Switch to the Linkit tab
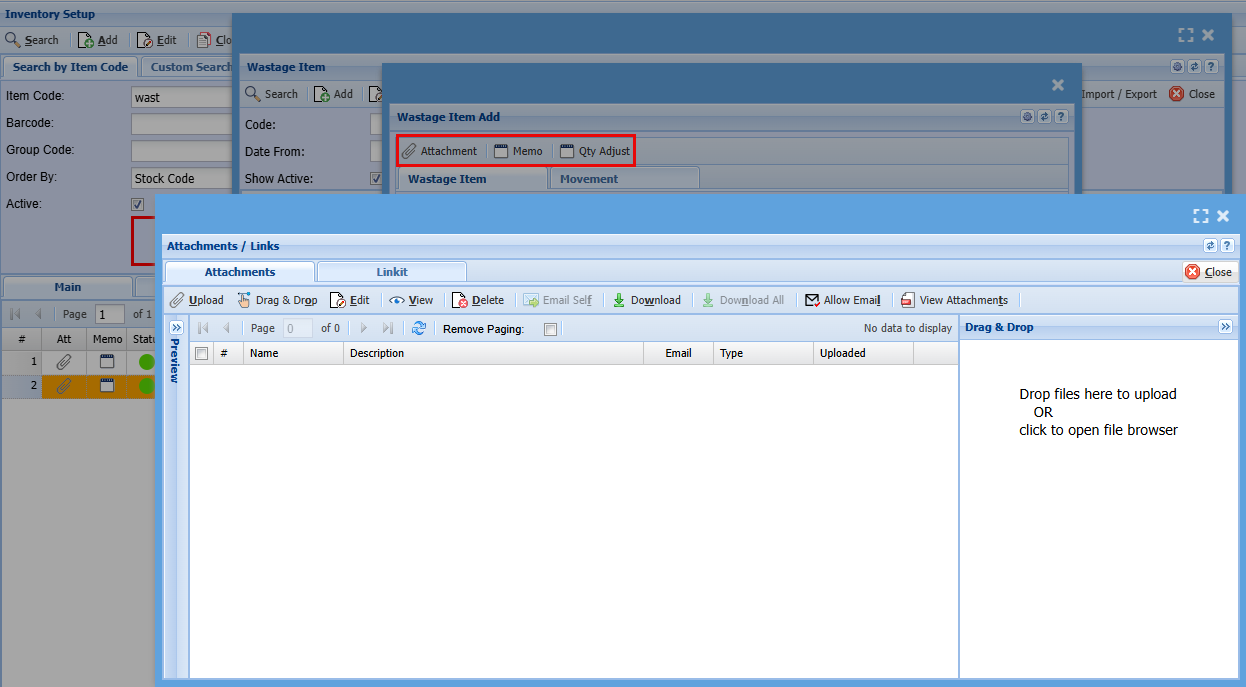Image resolution: width=1246 pixels, height=687 pixels. 391,272
